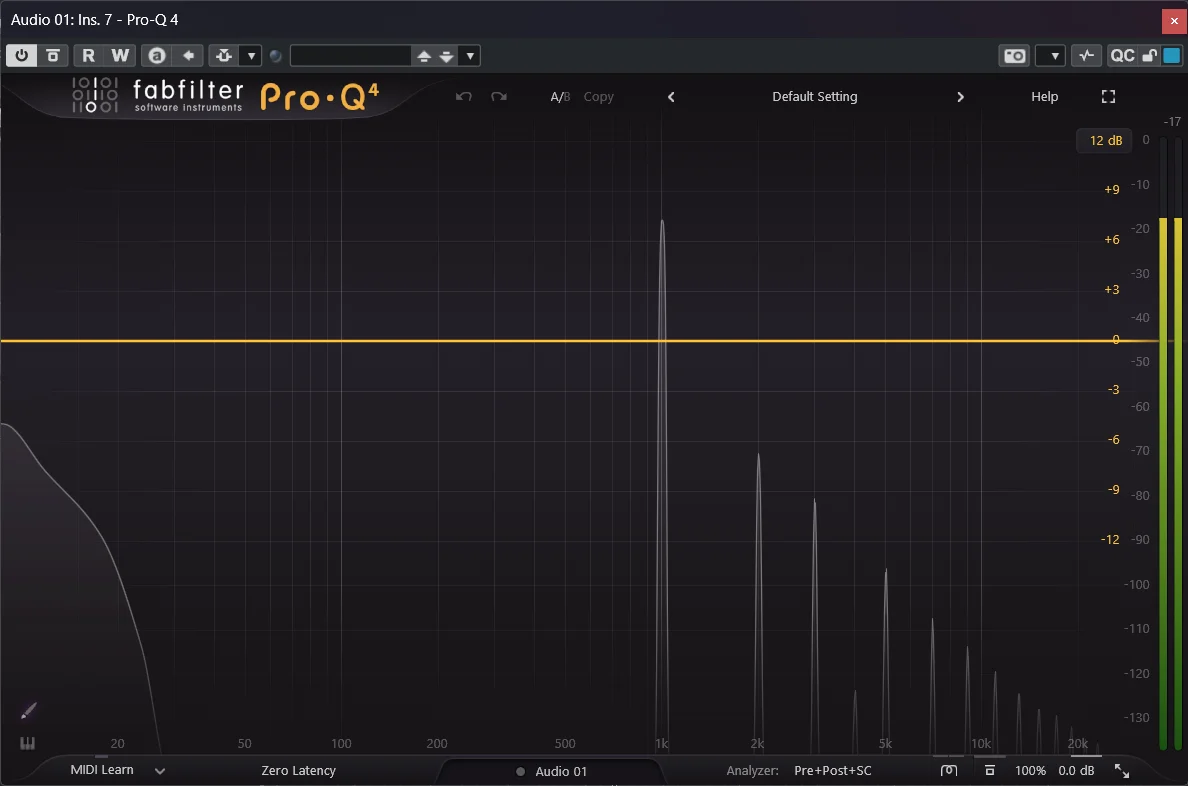The width and height of the screenshot is (1188, 786).
Task: Show the piano keyboard display icon
Action: click(x=27, y=744)
